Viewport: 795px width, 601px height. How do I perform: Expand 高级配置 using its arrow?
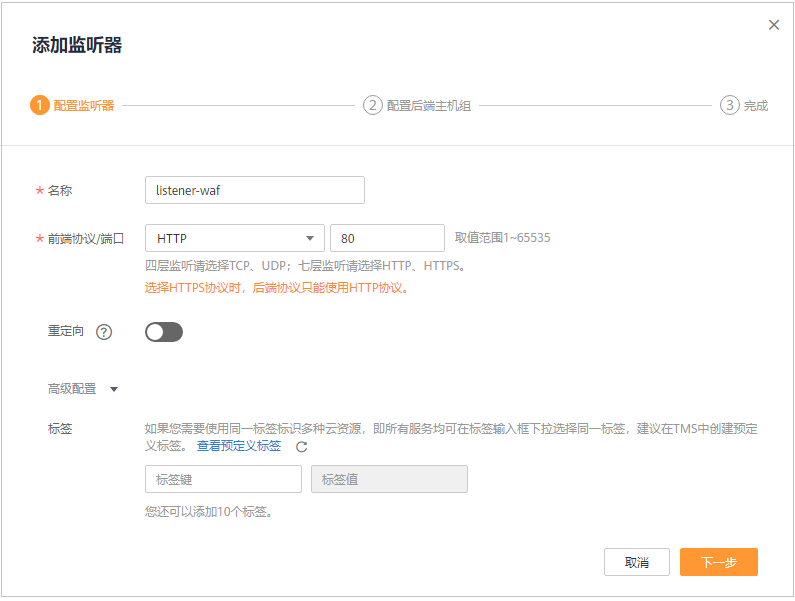114,390
